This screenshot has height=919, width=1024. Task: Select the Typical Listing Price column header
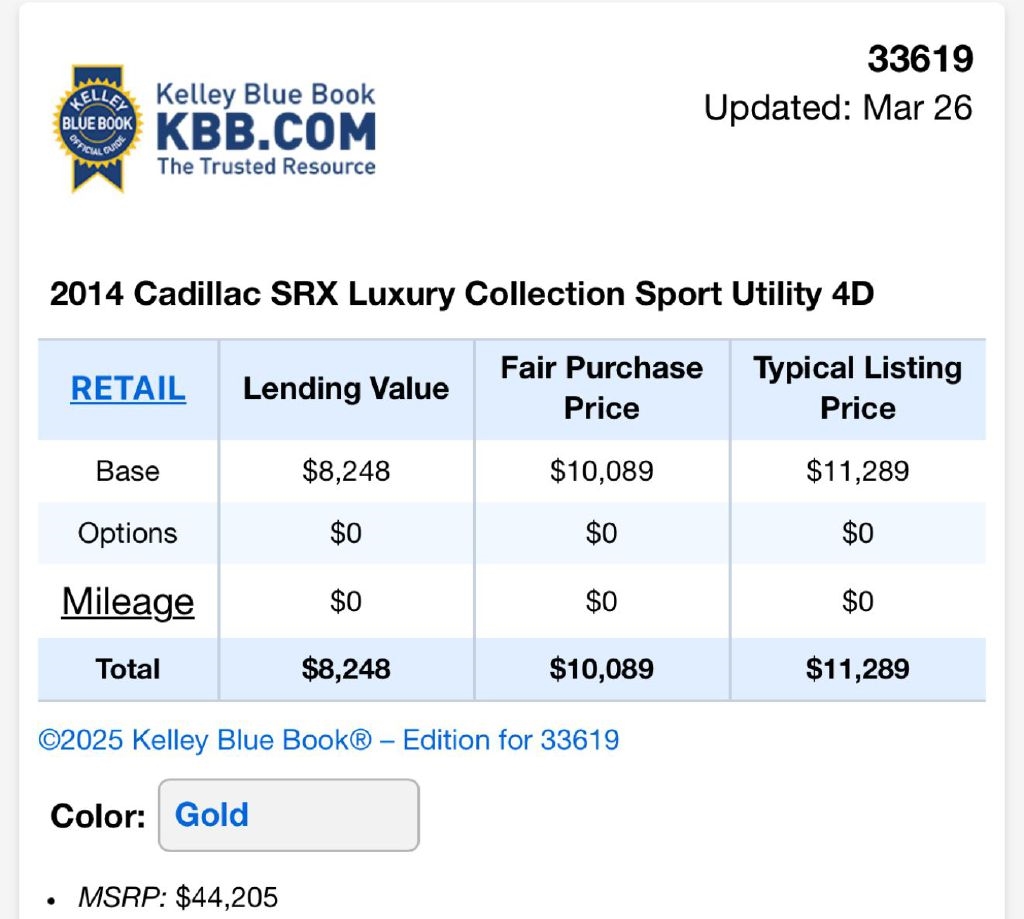[858, 388]
